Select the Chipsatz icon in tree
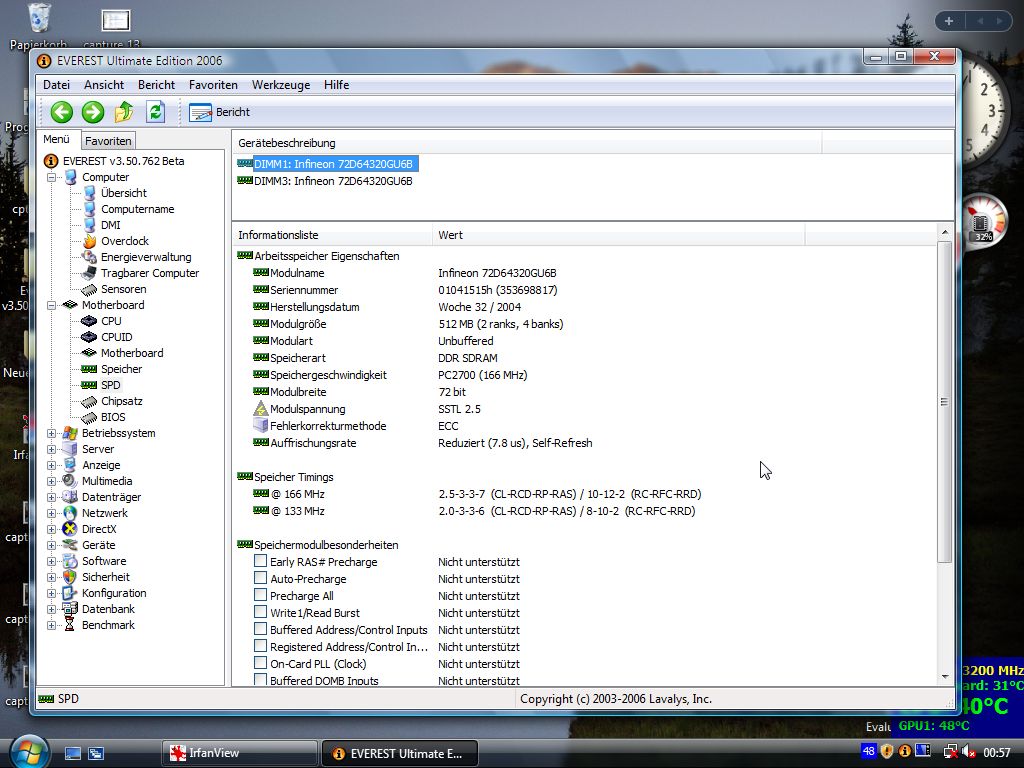Screen dimensions: 1024x768 [x=89, y=401]
